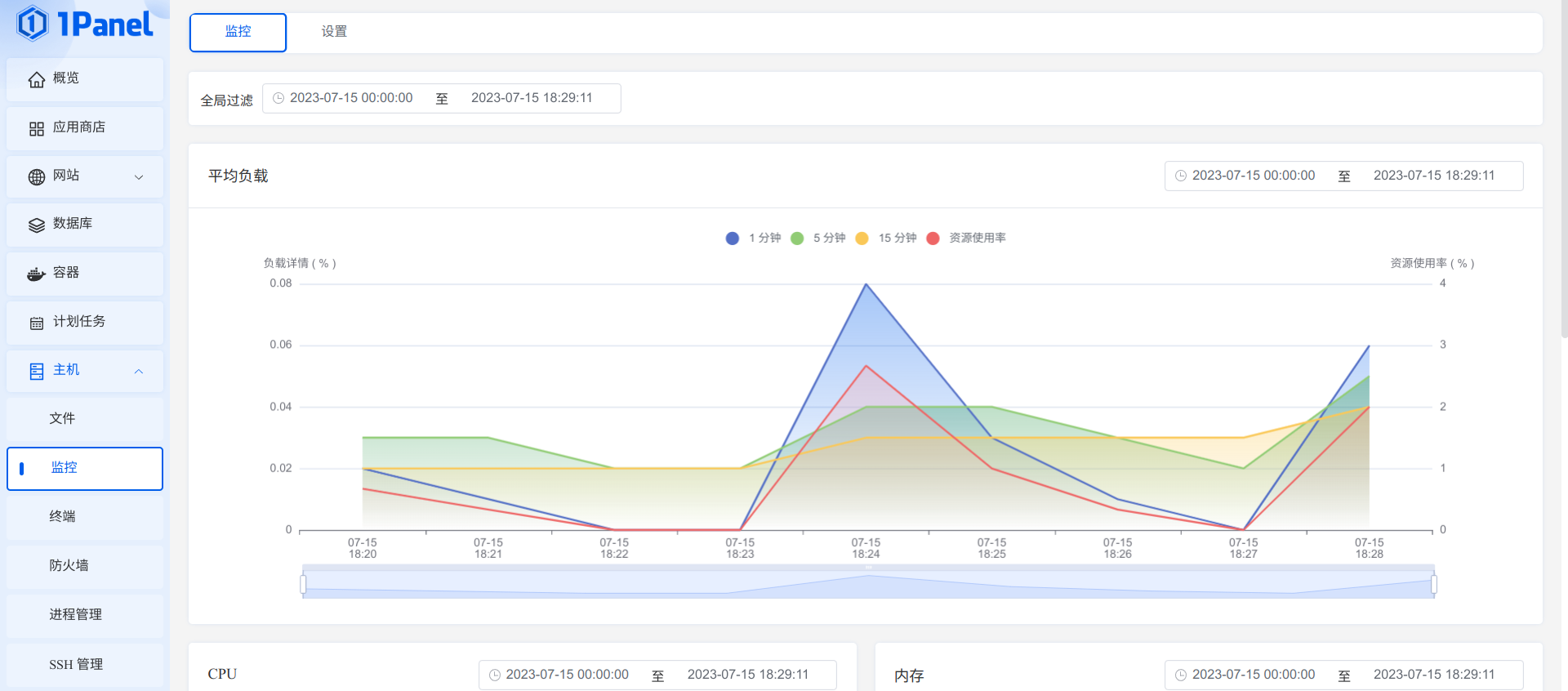The image size is (1568, 691).
Task: Select 监控 in the sidebar submenu
Action: 85,468
